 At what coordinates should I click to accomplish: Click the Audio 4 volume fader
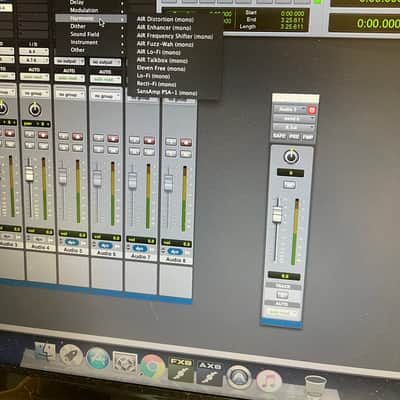pos(29,174)
